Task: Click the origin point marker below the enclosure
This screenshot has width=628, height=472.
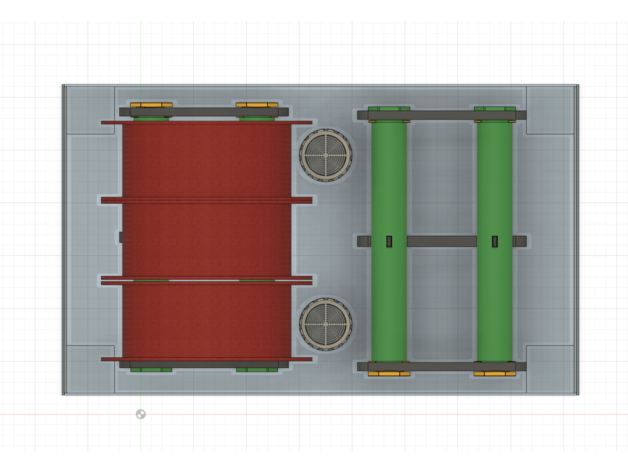Action: coord(140,414)
